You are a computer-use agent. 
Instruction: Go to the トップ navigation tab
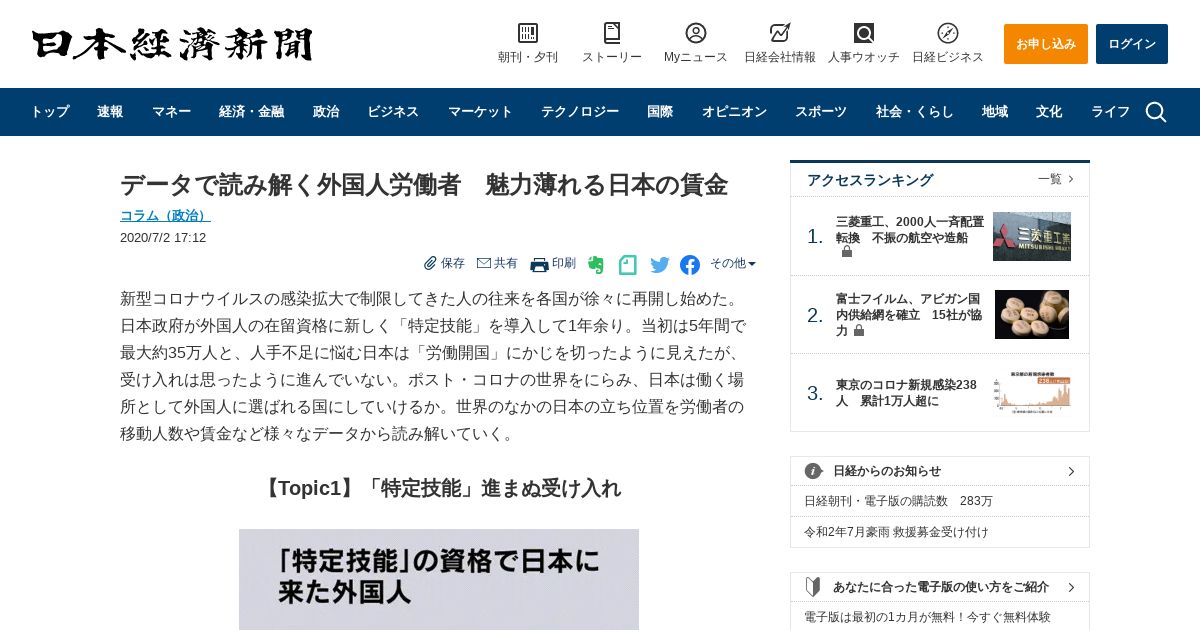coord(50,112)
